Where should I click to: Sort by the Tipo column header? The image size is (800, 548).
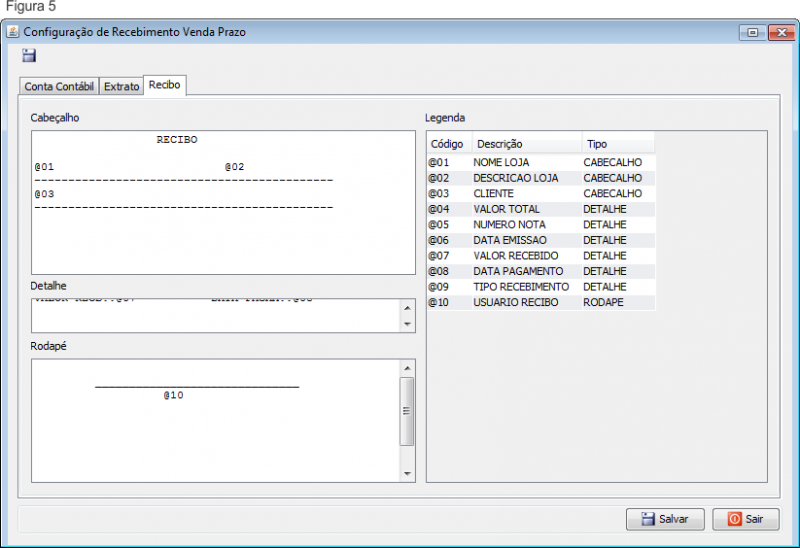pyautogui.click(x=618, y=144)
